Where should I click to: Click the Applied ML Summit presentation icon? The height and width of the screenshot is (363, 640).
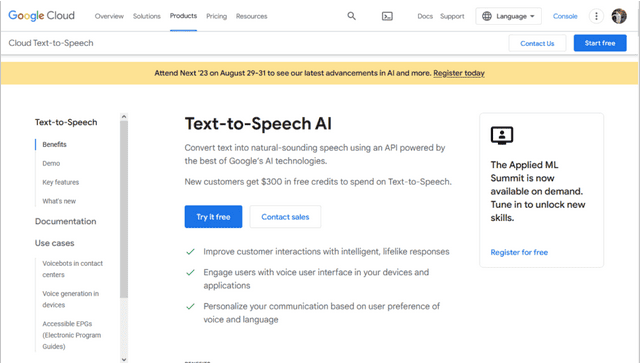[x=502, y=136]
